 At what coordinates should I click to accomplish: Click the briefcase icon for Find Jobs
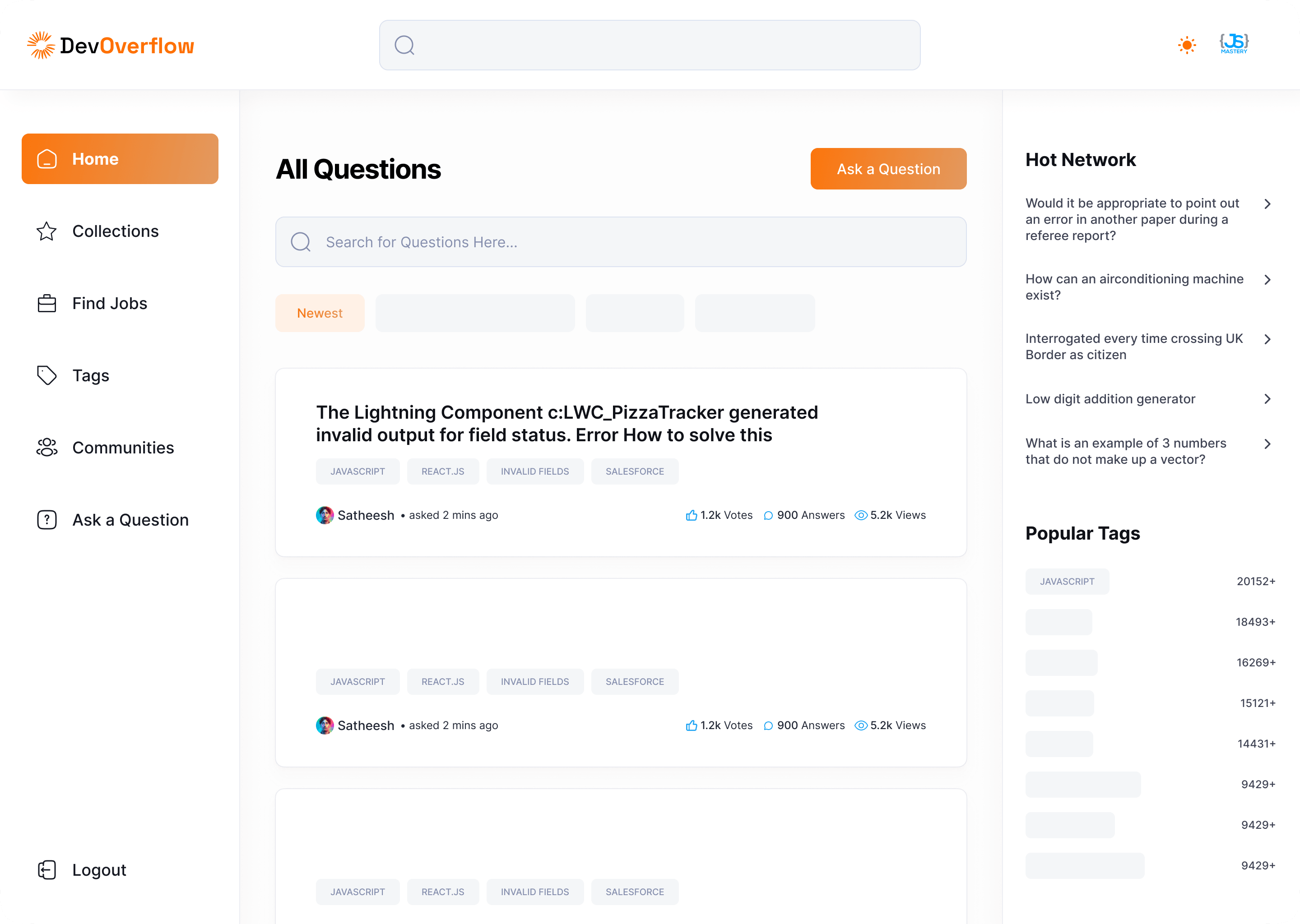pos(46,304)
